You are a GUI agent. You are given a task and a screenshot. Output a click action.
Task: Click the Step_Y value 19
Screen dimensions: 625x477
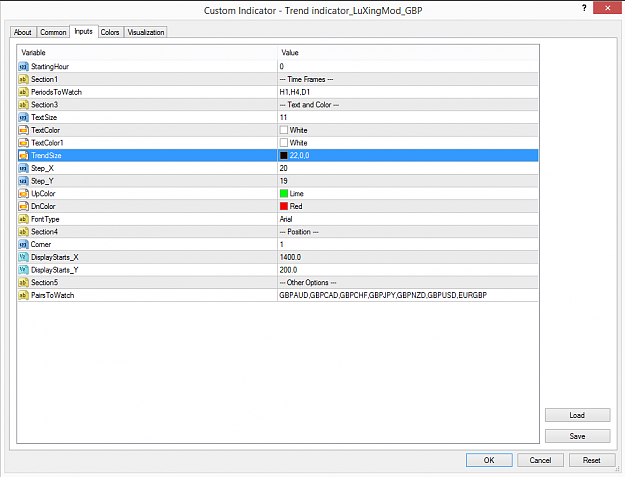click(x=283, y=181)
